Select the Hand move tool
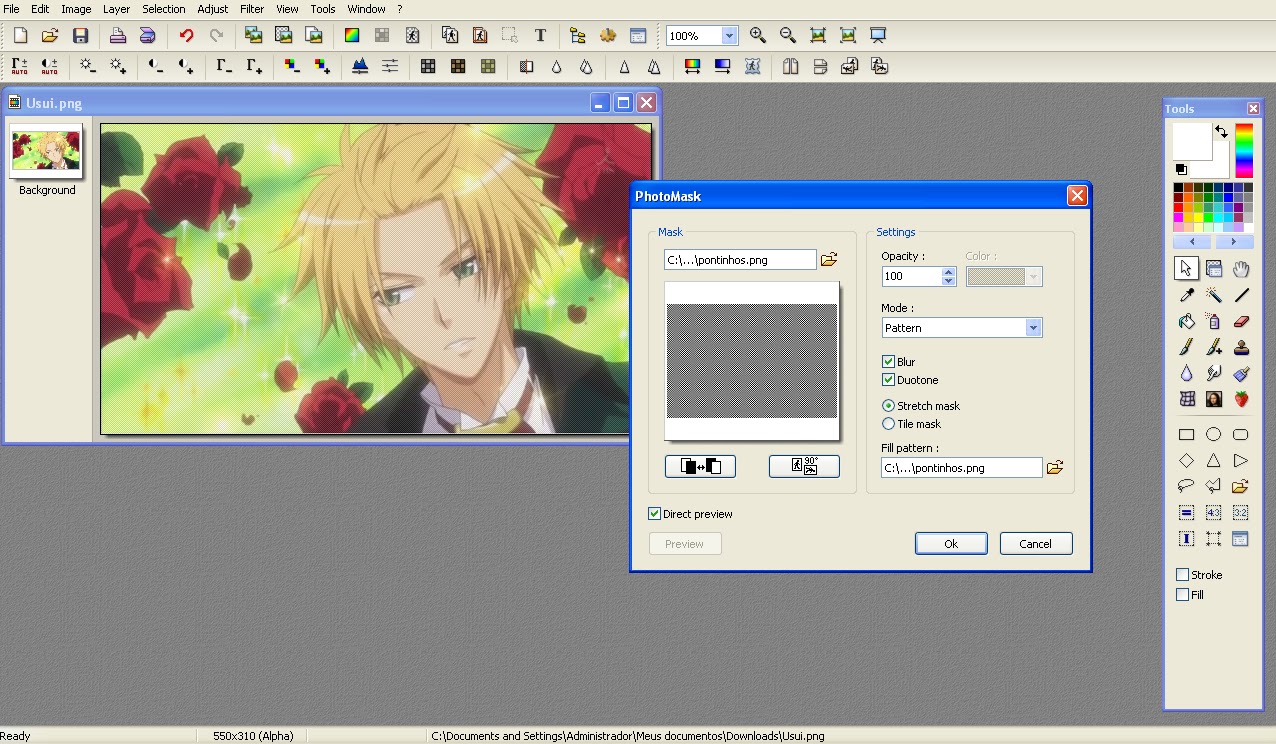 (1241, 268)
